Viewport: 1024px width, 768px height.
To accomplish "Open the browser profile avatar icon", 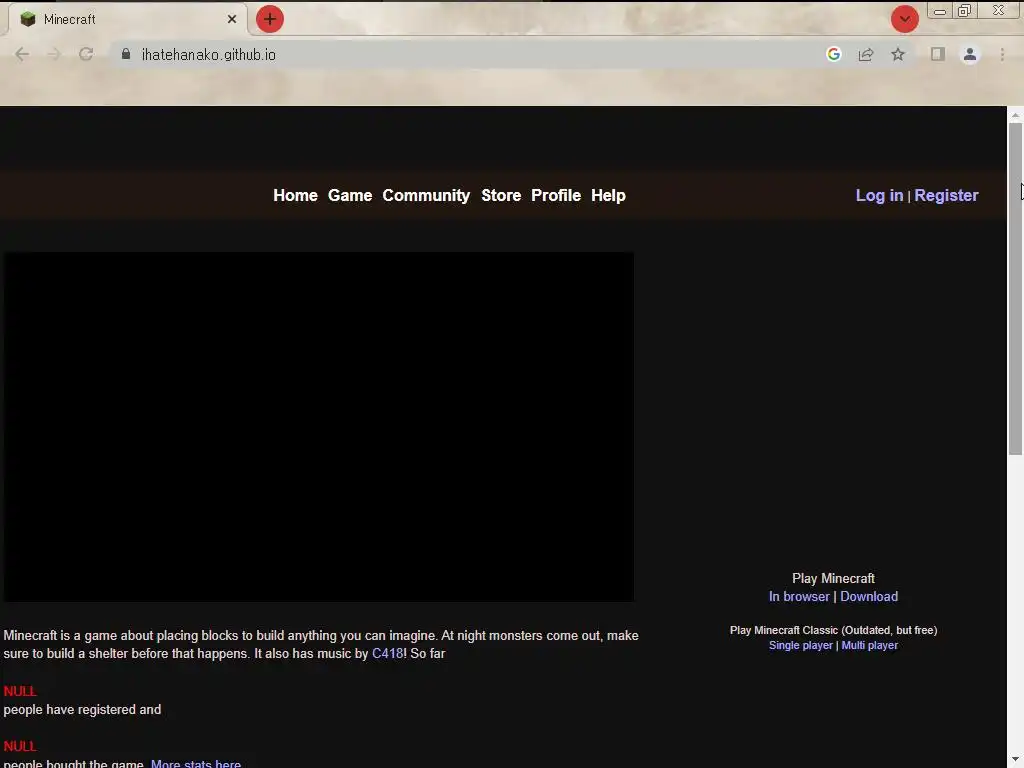I will point(970,54).
